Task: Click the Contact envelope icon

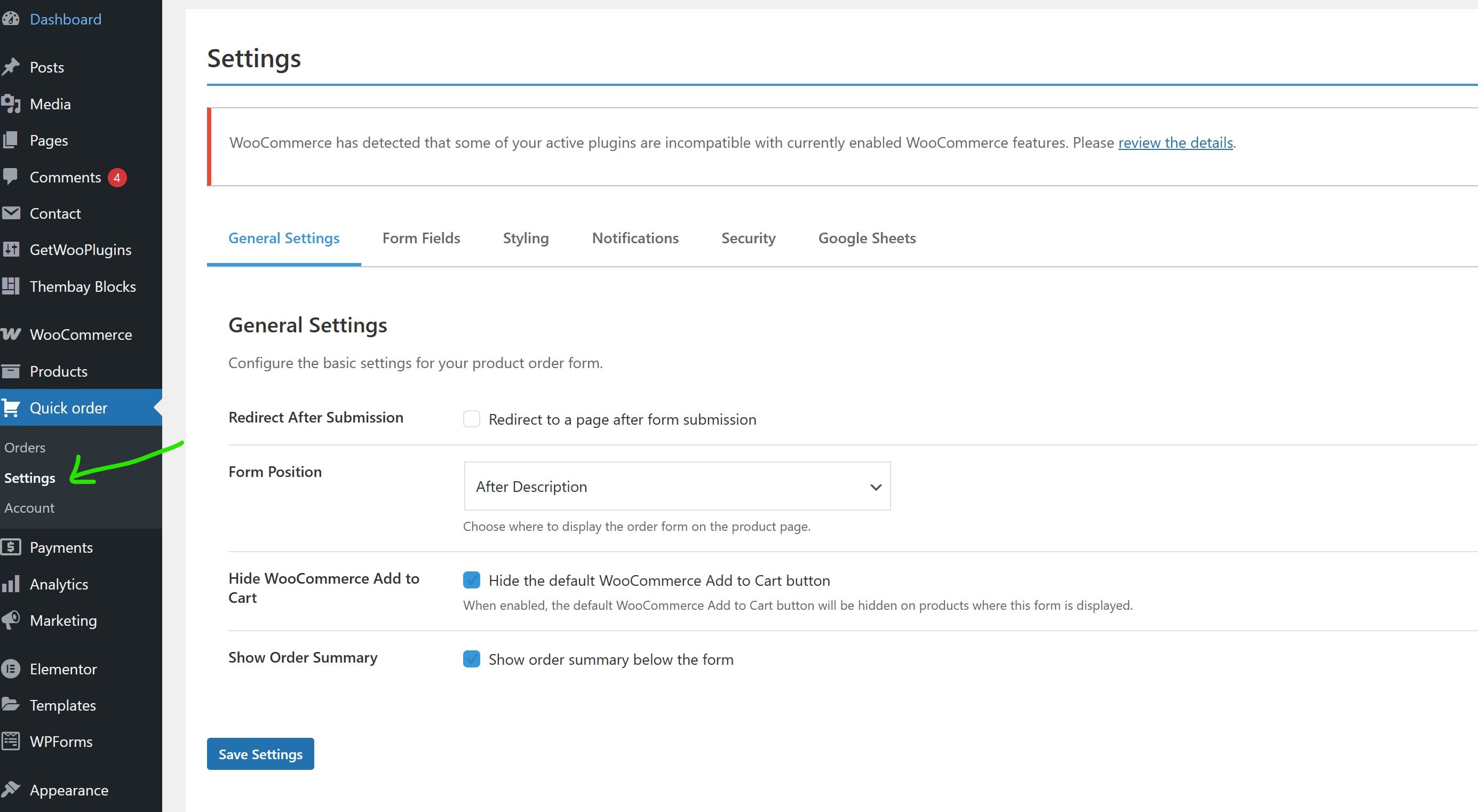Action: (10, 213)
